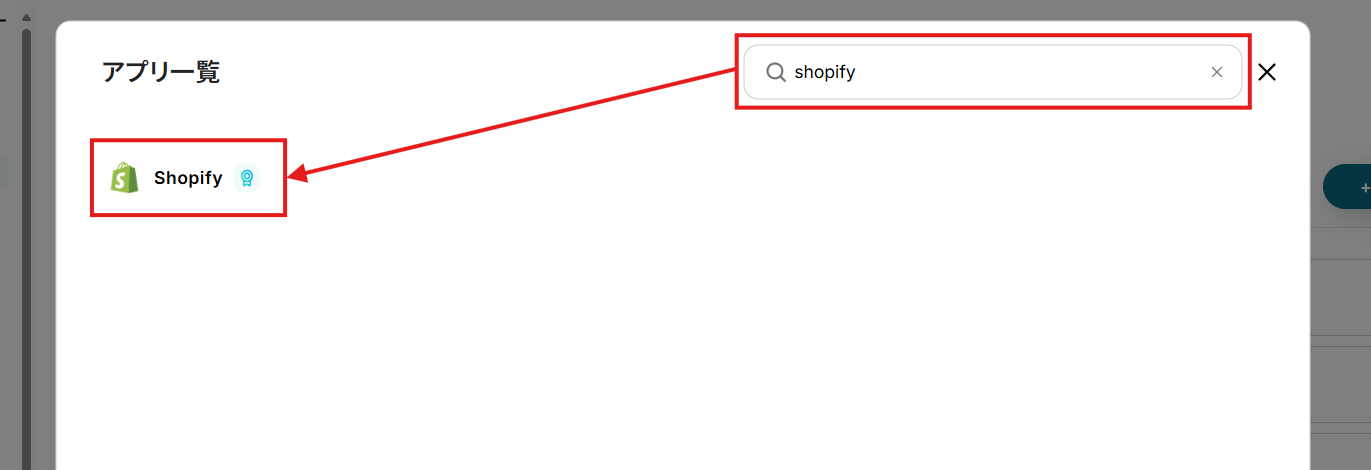Screen dimensions: 1371x470
Task: Click the empty white area below Shopify
Action: [x=680, y=340]
